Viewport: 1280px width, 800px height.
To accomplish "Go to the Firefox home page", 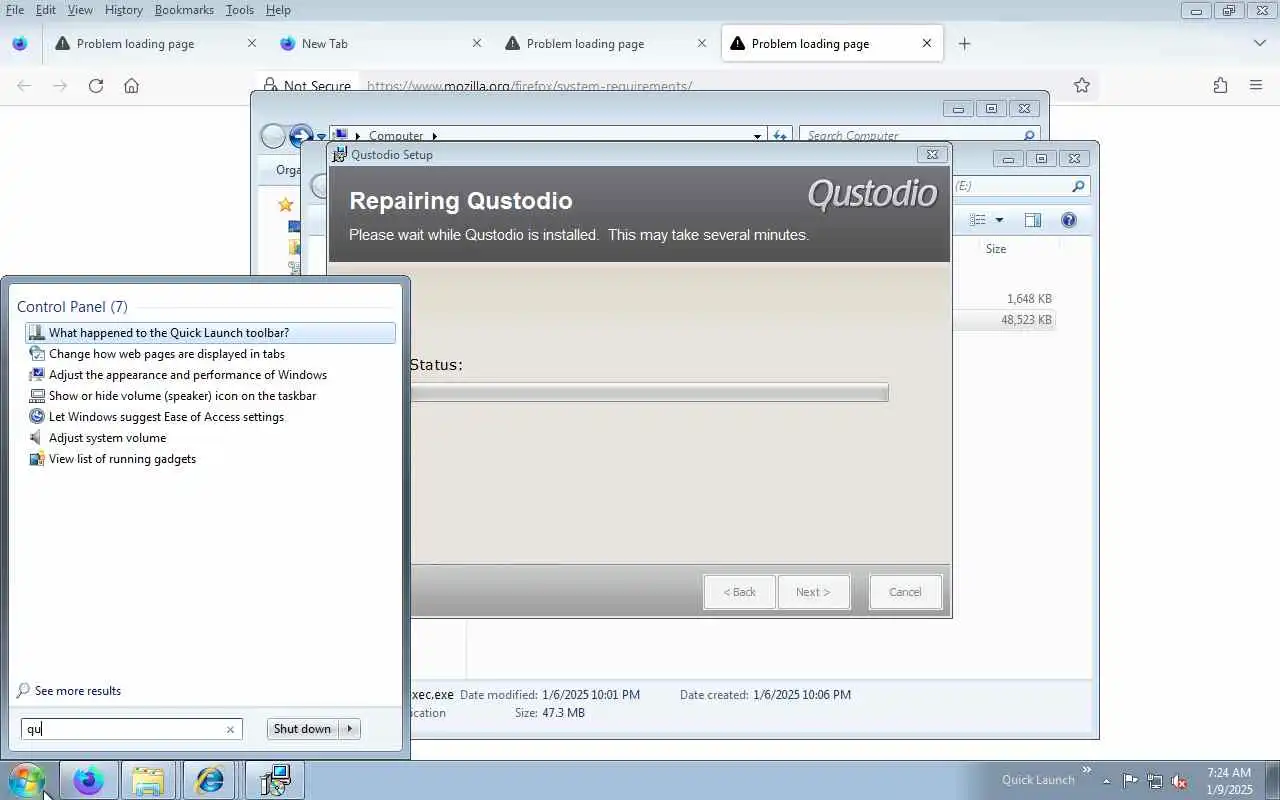I will [x=131, y=86].
